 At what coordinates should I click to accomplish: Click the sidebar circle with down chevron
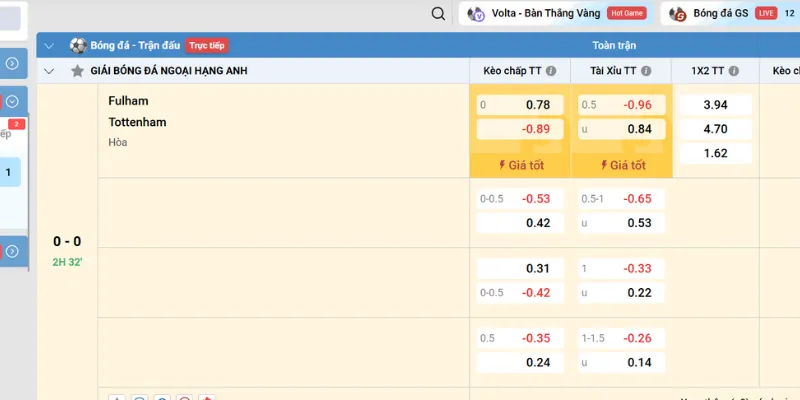tap(12, 102)
